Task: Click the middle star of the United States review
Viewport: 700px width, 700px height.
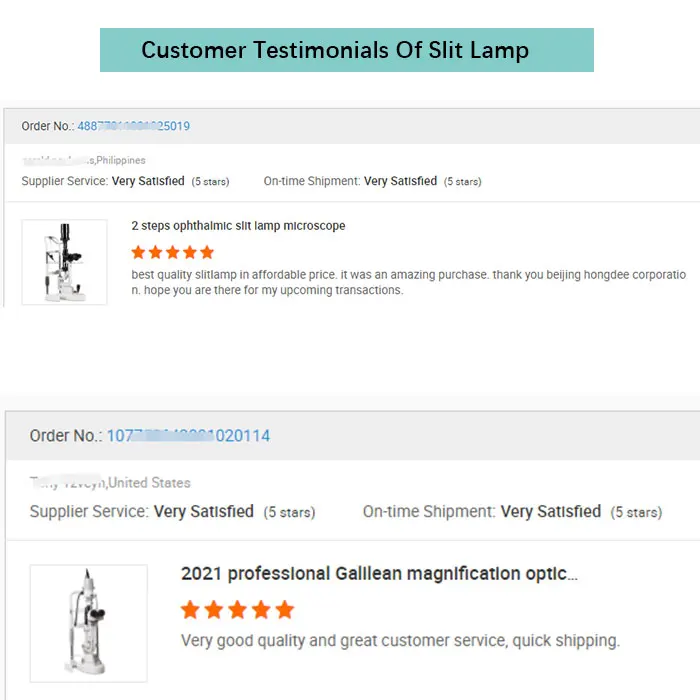Action: [238, 610]
